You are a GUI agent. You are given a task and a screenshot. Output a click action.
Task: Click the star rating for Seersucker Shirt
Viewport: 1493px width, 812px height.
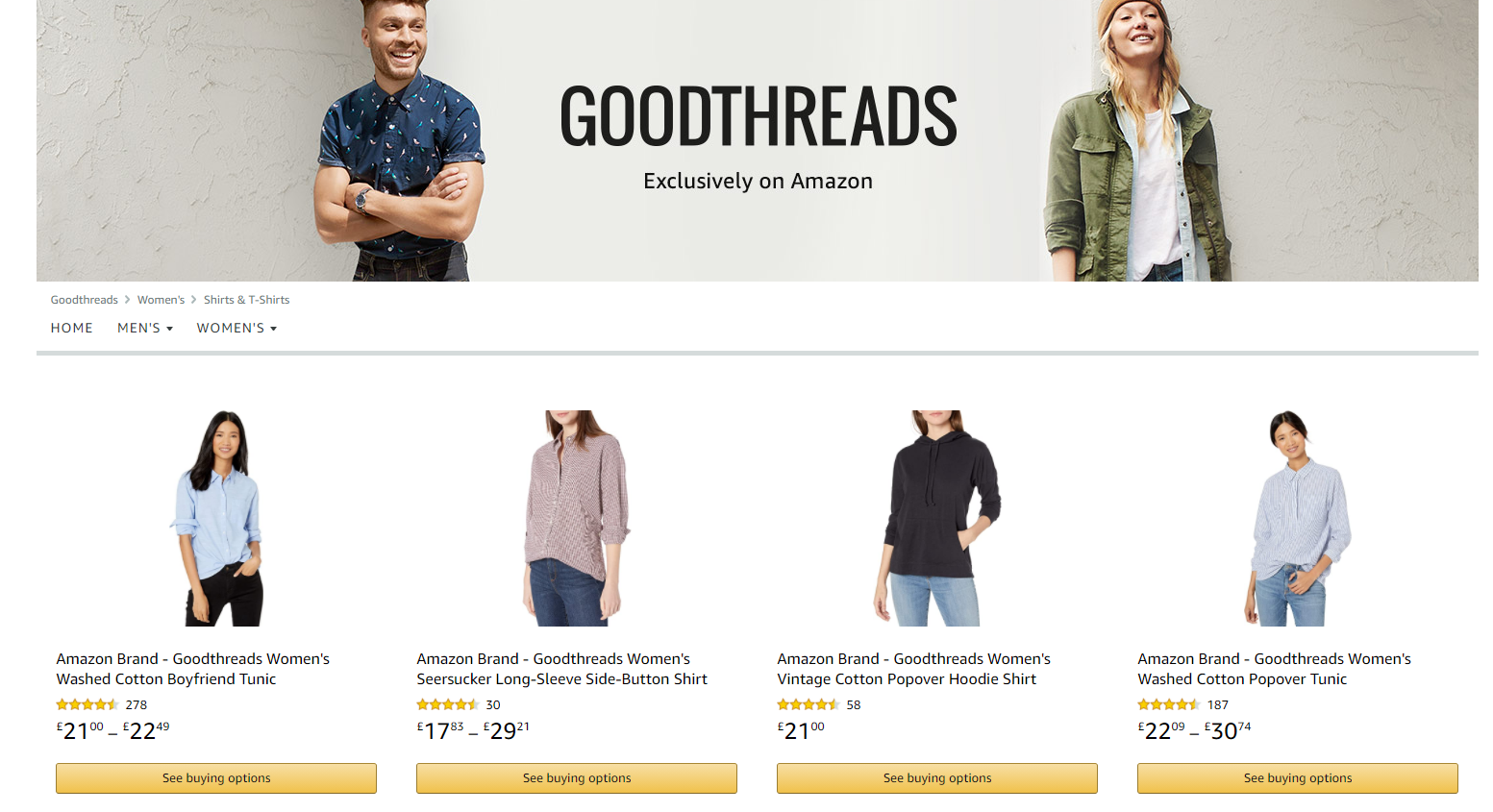448,704
